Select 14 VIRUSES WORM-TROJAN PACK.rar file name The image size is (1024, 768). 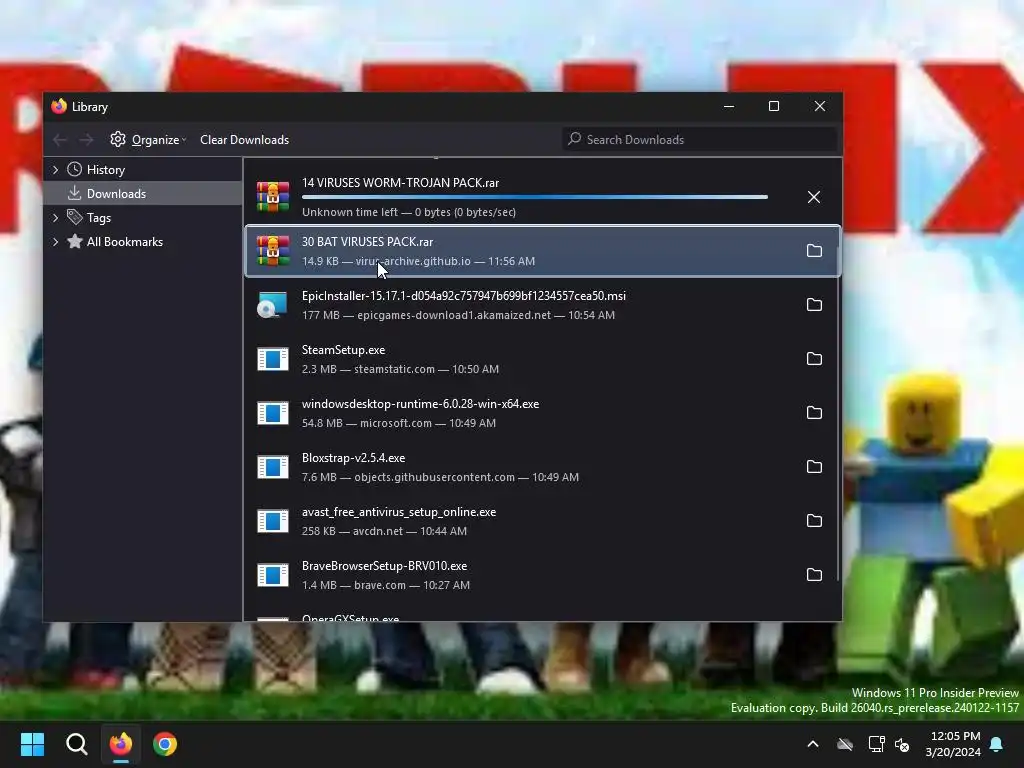pos(400,183)
